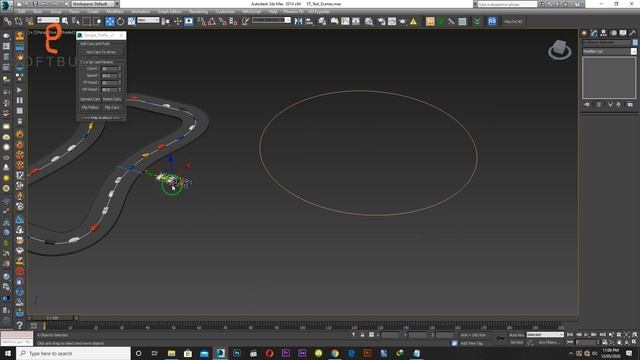Click the time slider handle
The width and height of the screenshot is (640, 360).
pyautogui.click(x=52, y=318)
